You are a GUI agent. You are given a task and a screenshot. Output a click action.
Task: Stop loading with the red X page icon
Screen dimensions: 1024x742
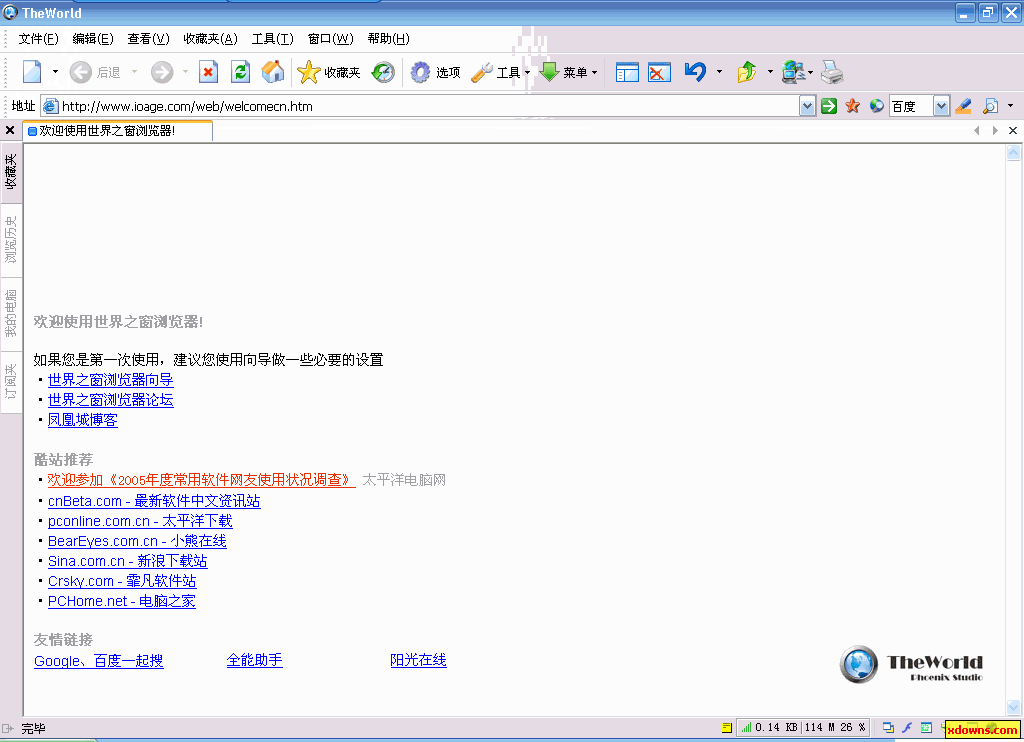[208, 72]
